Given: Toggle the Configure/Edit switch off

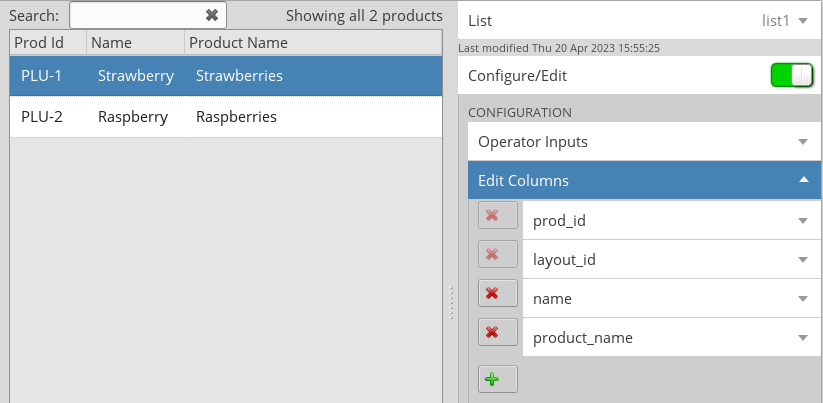Looking at the screenshot, I should (x=792, y=76).
